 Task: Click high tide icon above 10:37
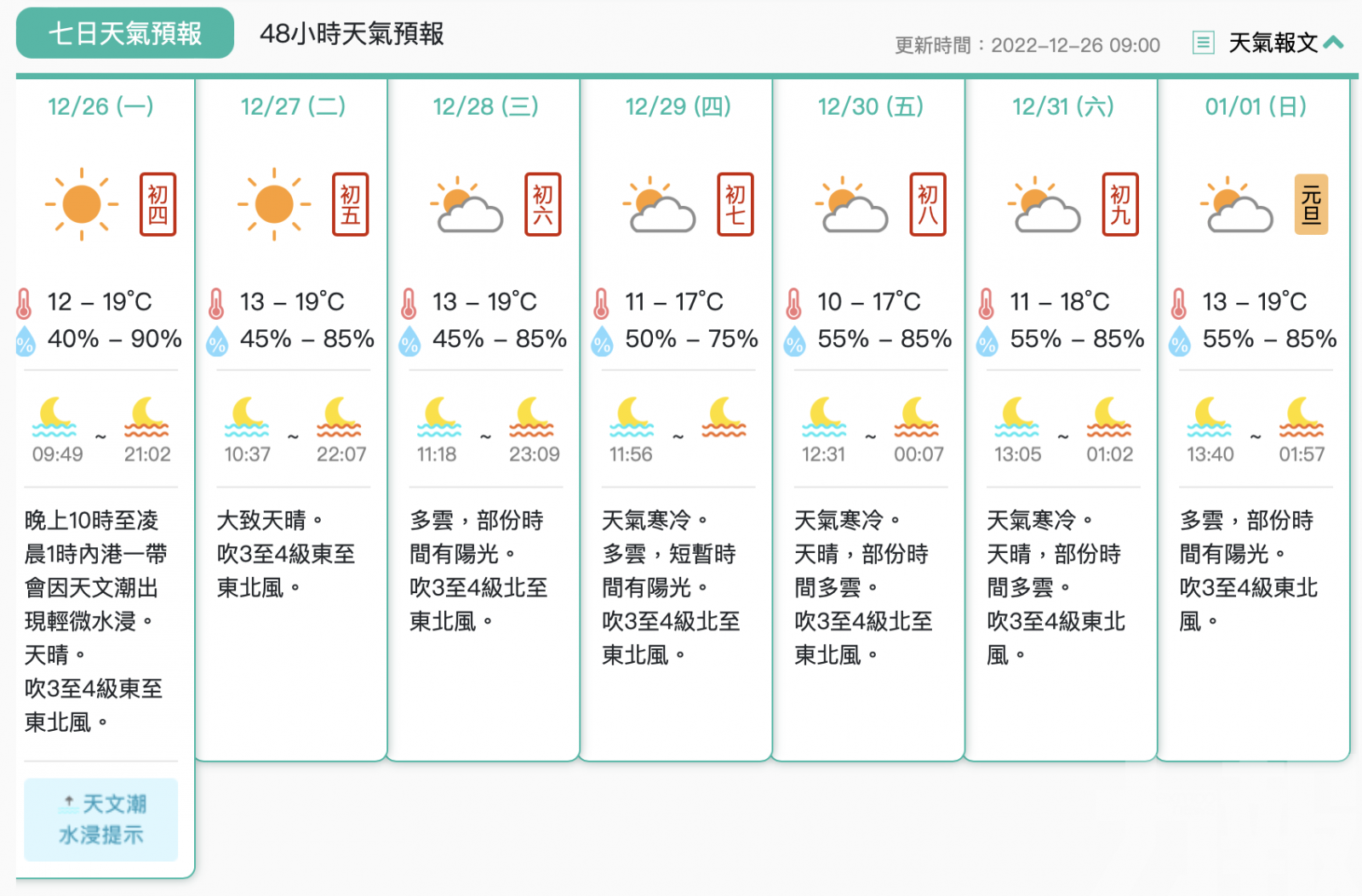(247, 417)
